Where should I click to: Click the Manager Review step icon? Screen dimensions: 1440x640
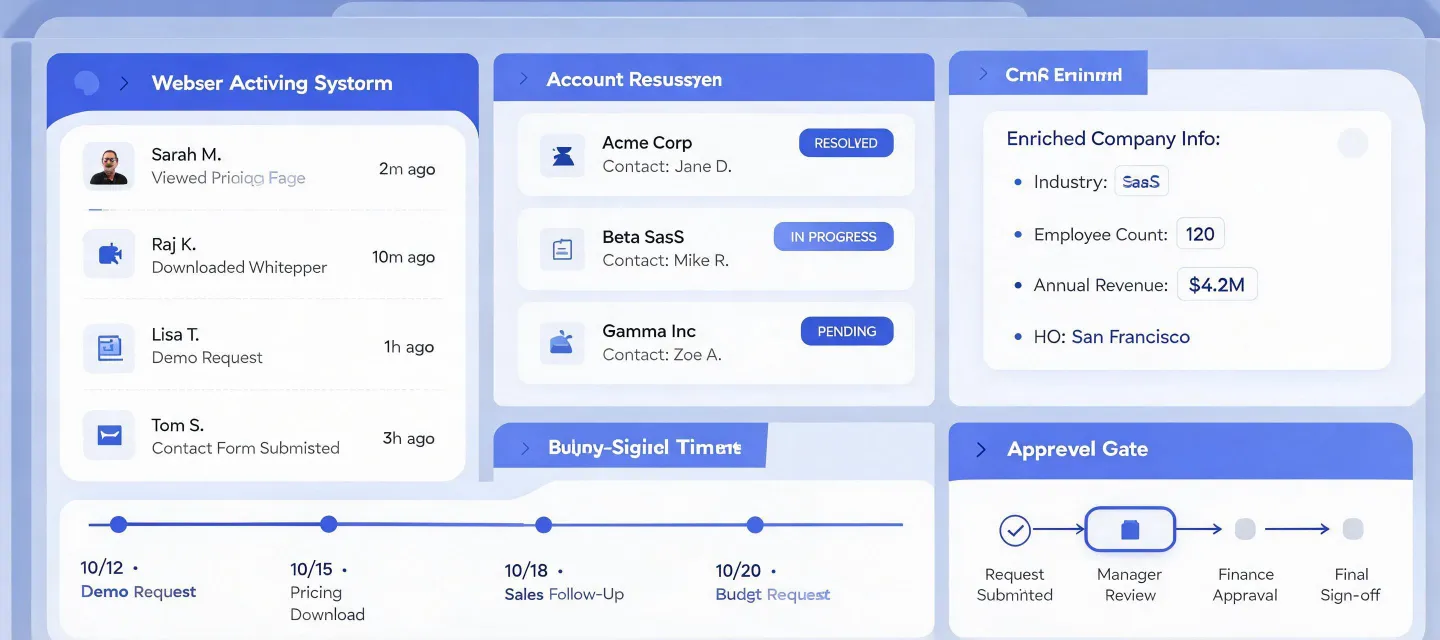click(1130, 530)
